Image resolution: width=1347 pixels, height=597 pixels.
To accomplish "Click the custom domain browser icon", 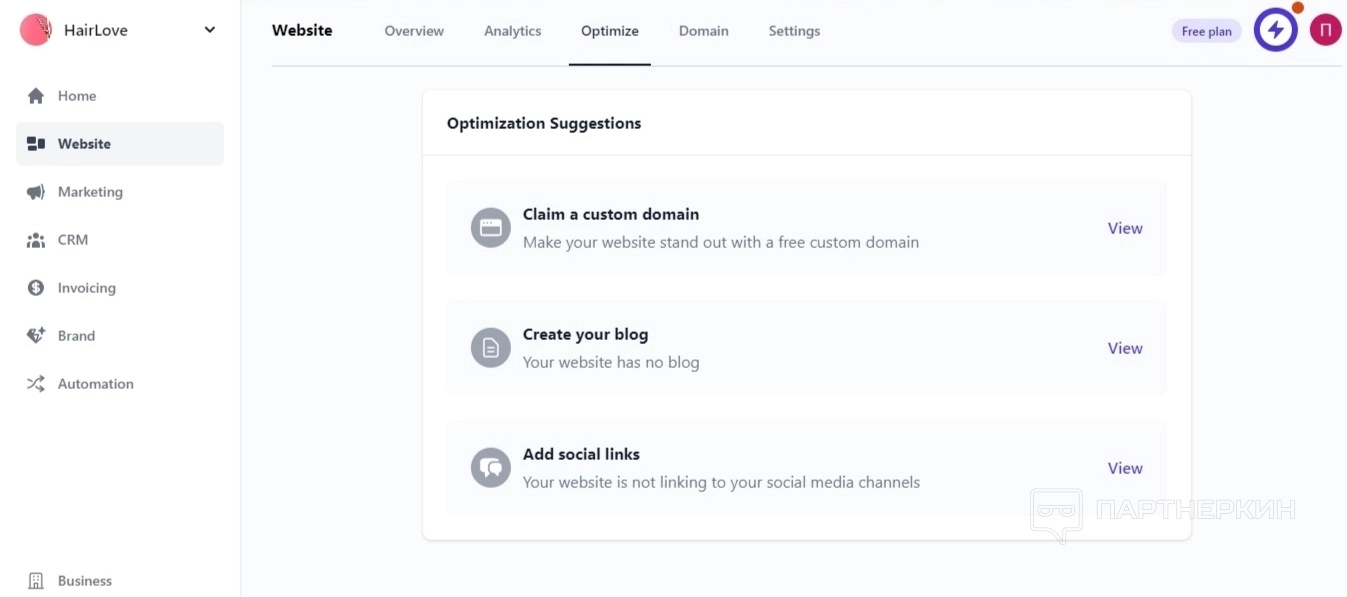I will point(491,228).
